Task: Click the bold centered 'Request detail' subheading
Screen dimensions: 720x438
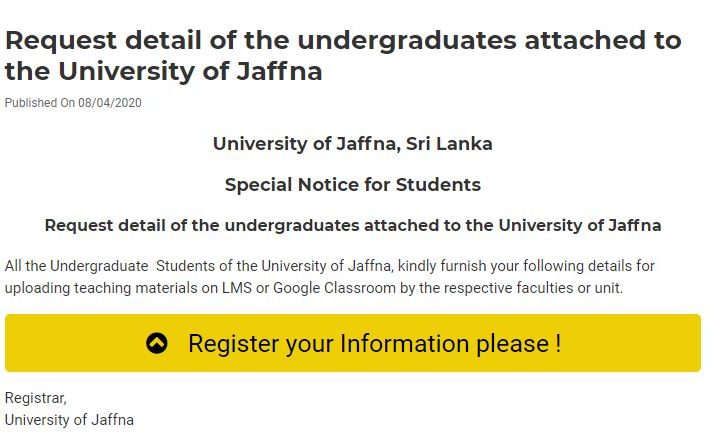Action: coord(353,225)
